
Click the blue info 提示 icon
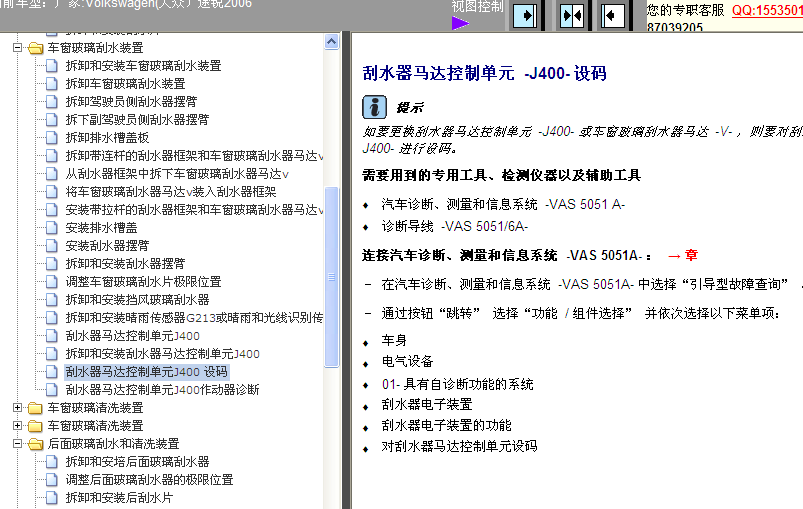click(374, 107)
